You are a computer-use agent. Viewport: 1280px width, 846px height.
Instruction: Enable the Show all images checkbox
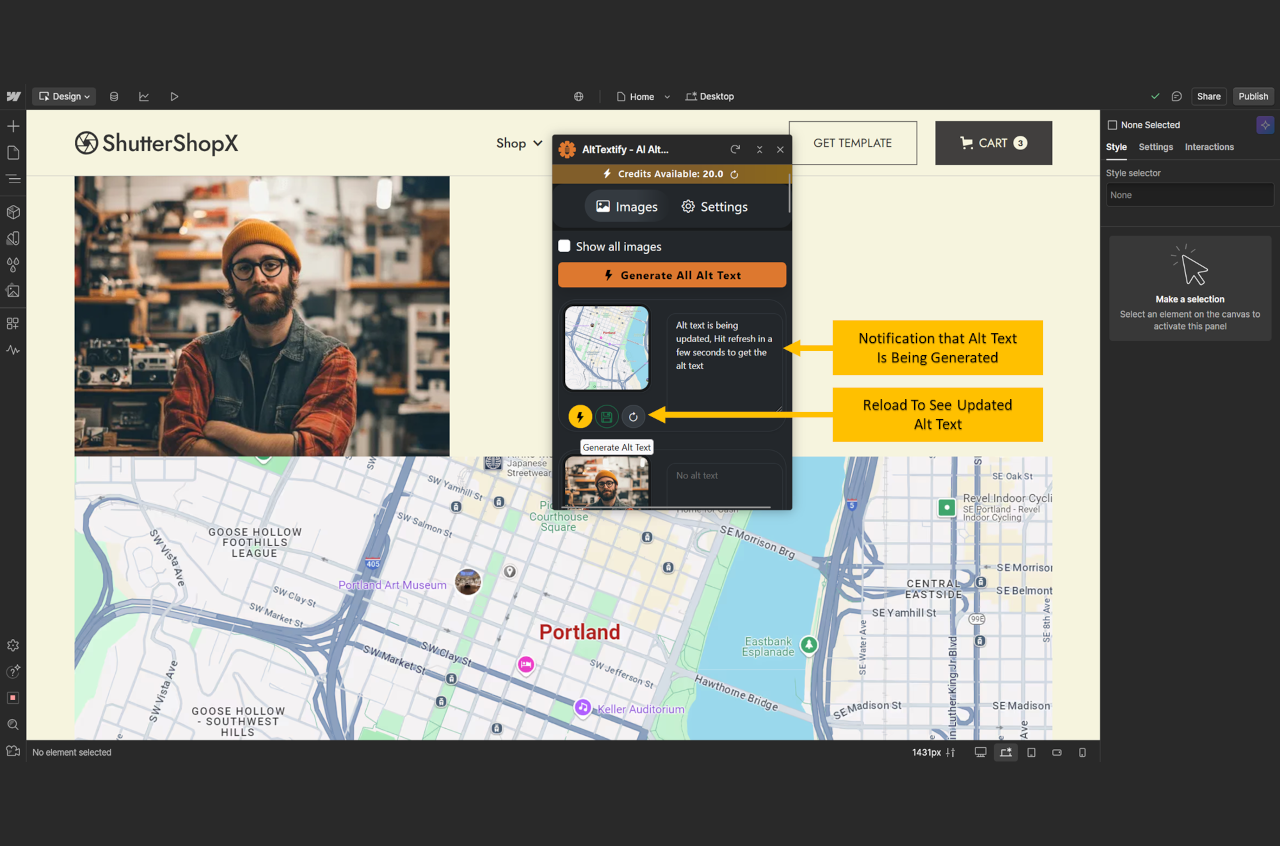564,246
